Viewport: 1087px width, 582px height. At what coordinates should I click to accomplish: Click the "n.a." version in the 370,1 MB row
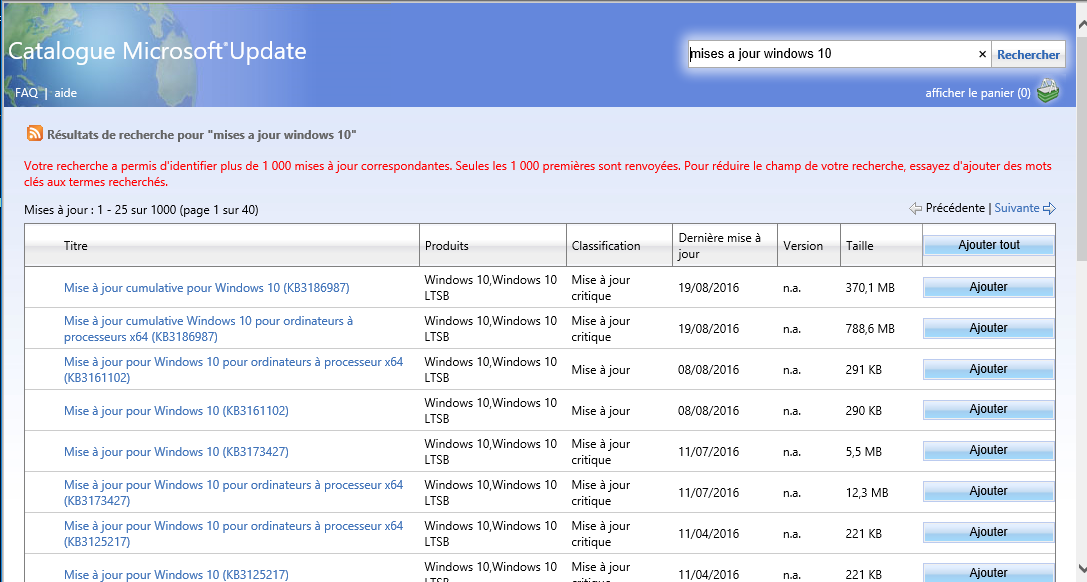pyautogui.click(x=792, y=288)
